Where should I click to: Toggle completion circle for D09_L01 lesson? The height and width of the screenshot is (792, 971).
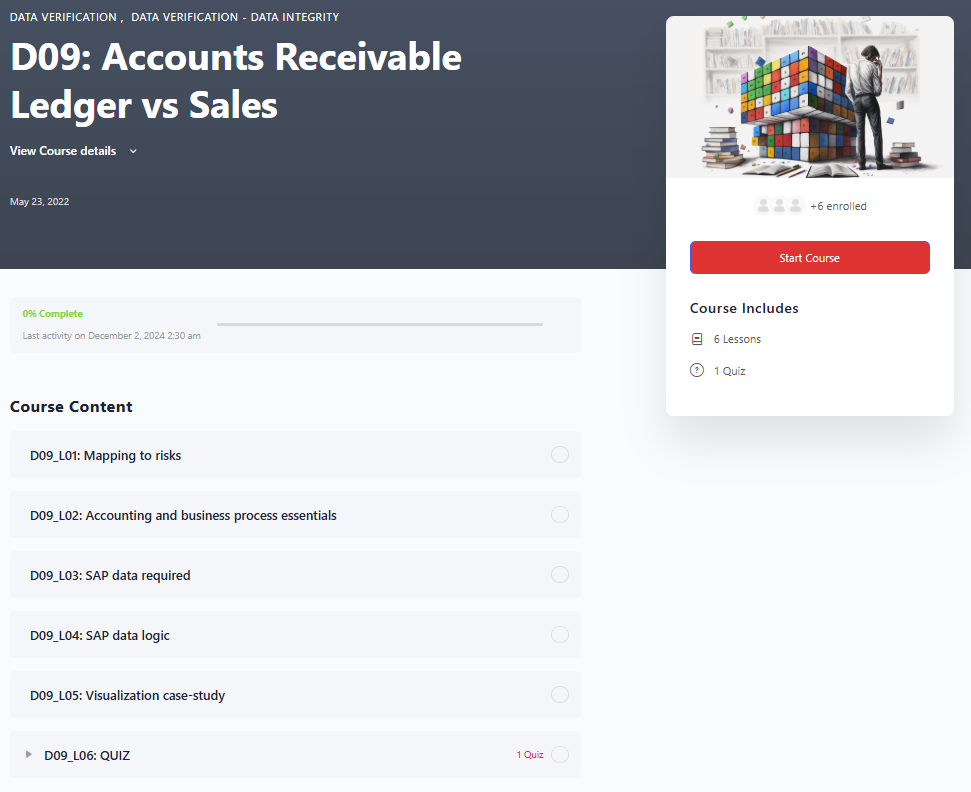click(x=560, y=455)
